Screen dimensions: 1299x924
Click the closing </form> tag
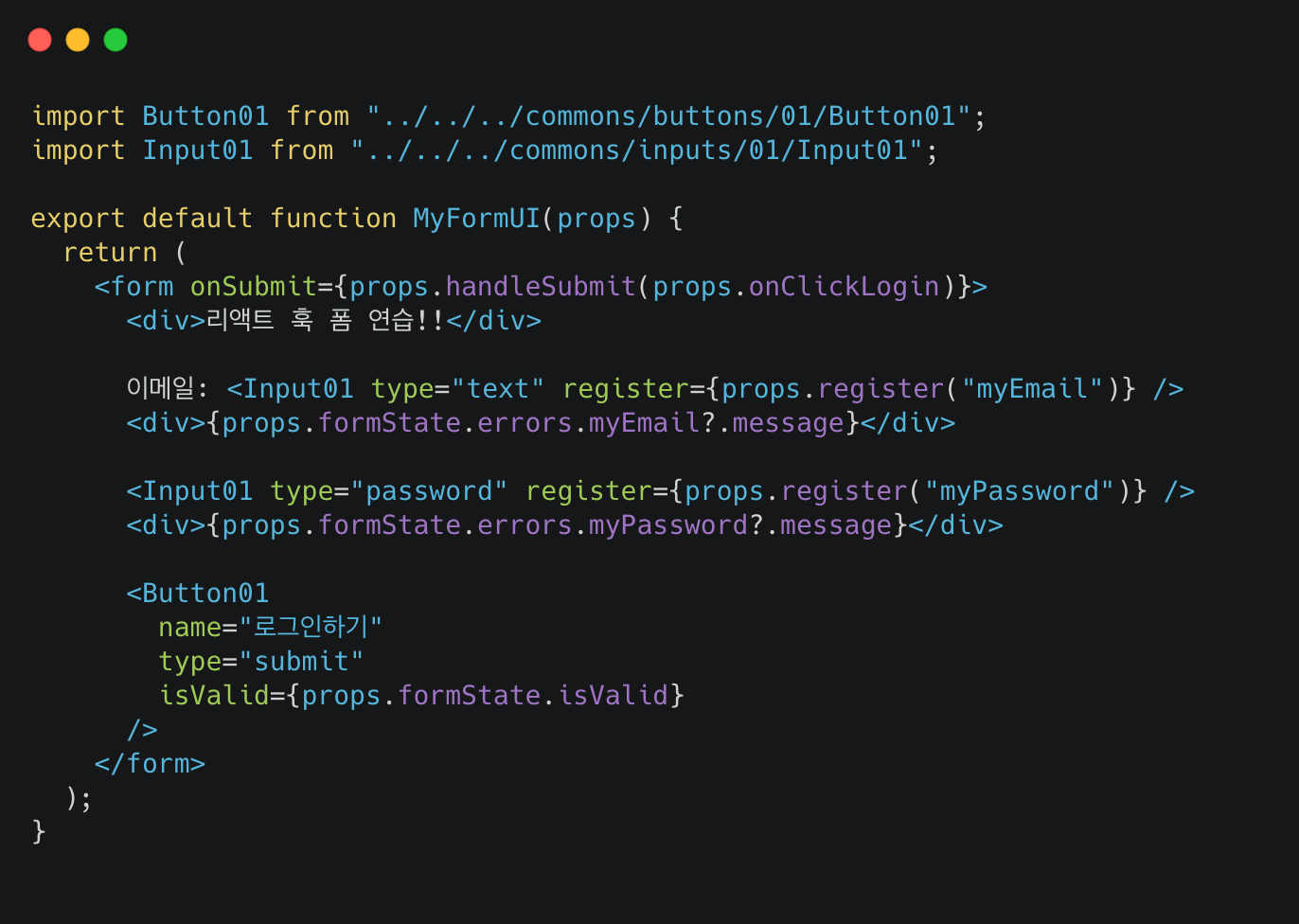pyautogui.click(x=150, y=764)
